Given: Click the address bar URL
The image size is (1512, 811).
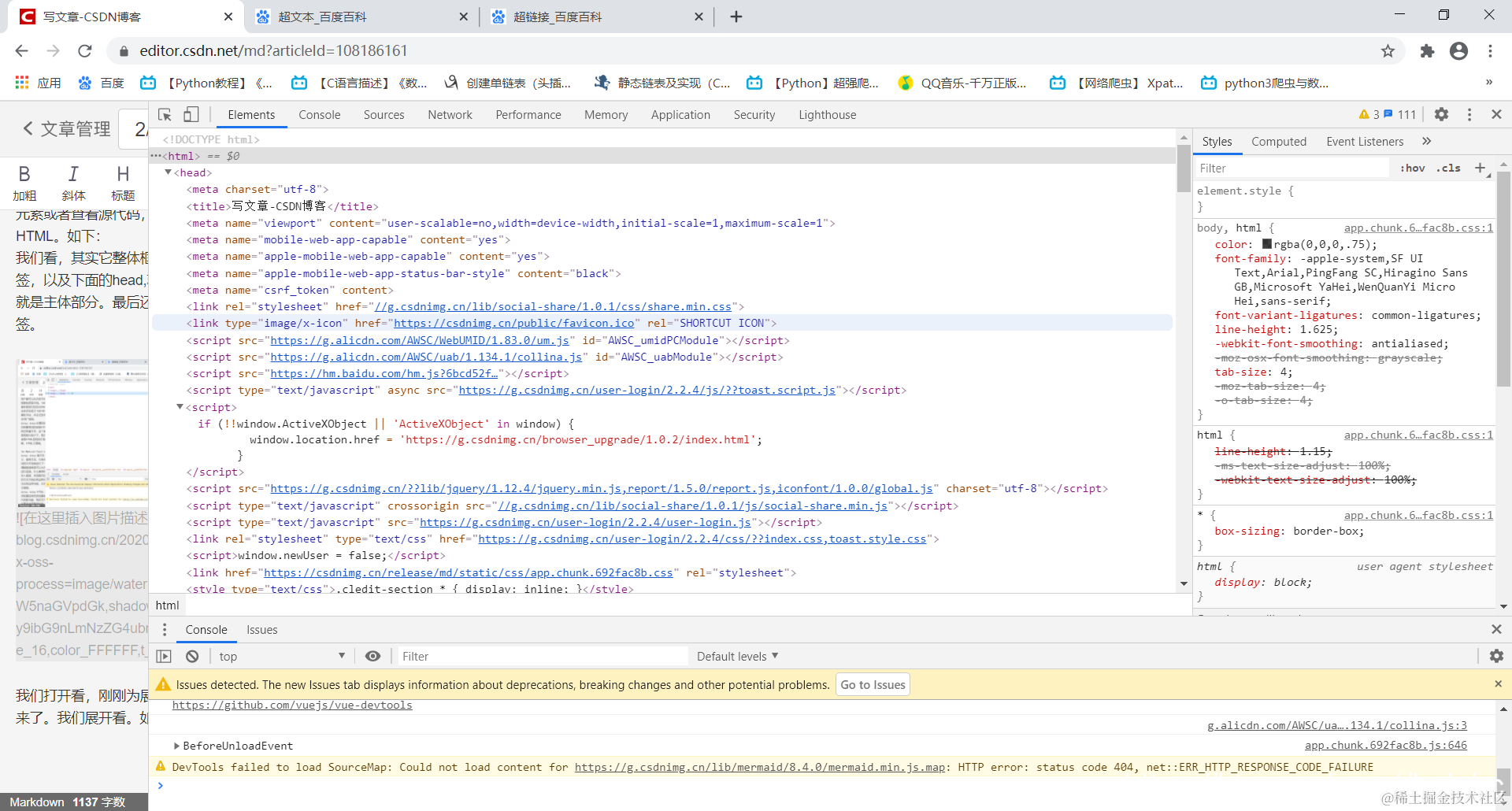Looking at the screenshot, I should (273, 51).
